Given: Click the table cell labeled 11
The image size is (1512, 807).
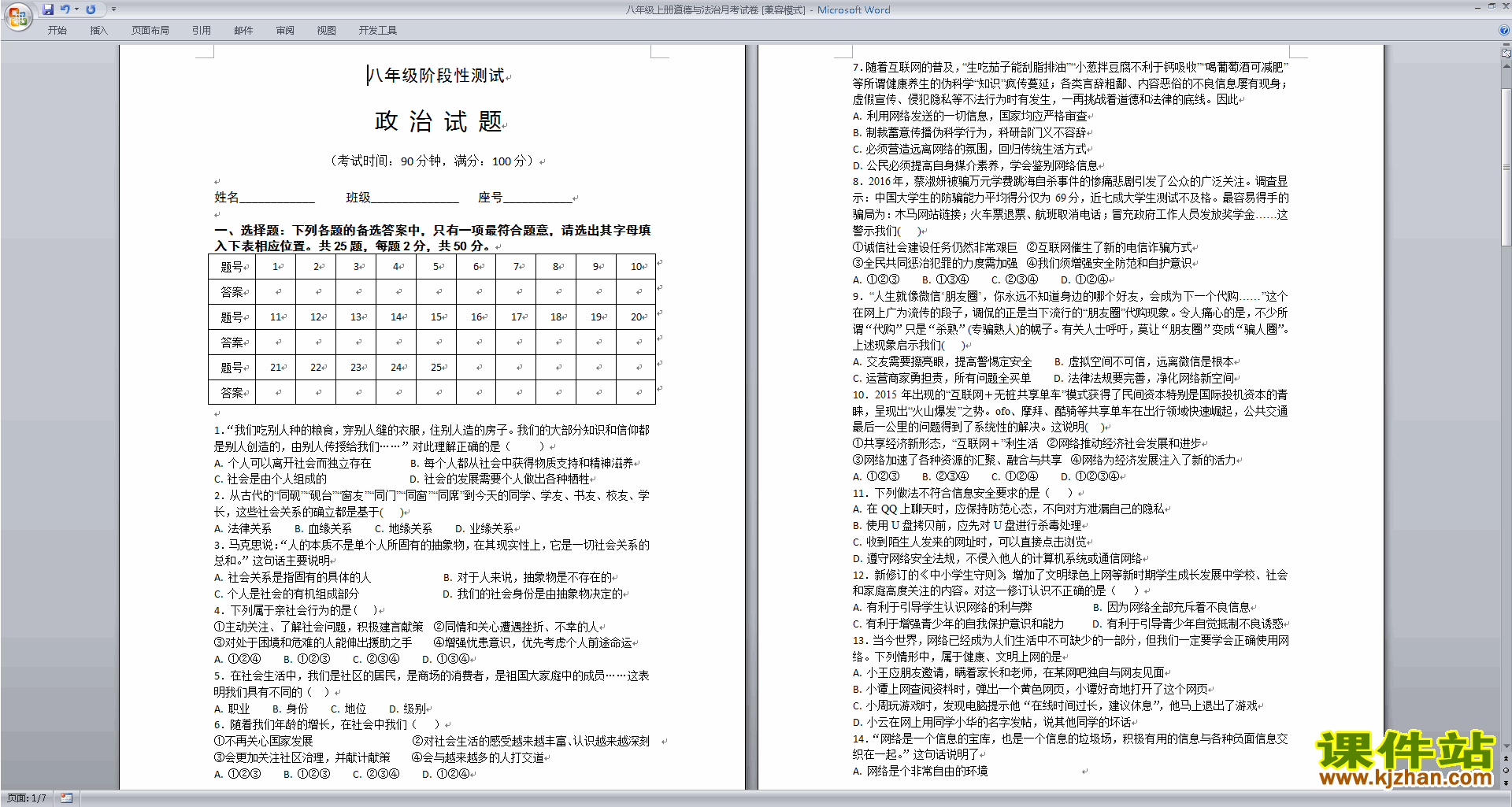Looking at the screenshot, I should [277, 317].
